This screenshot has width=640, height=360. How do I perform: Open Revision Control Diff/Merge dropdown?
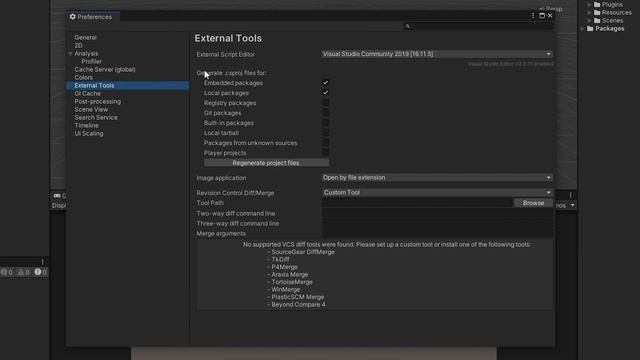click(437, 192)
